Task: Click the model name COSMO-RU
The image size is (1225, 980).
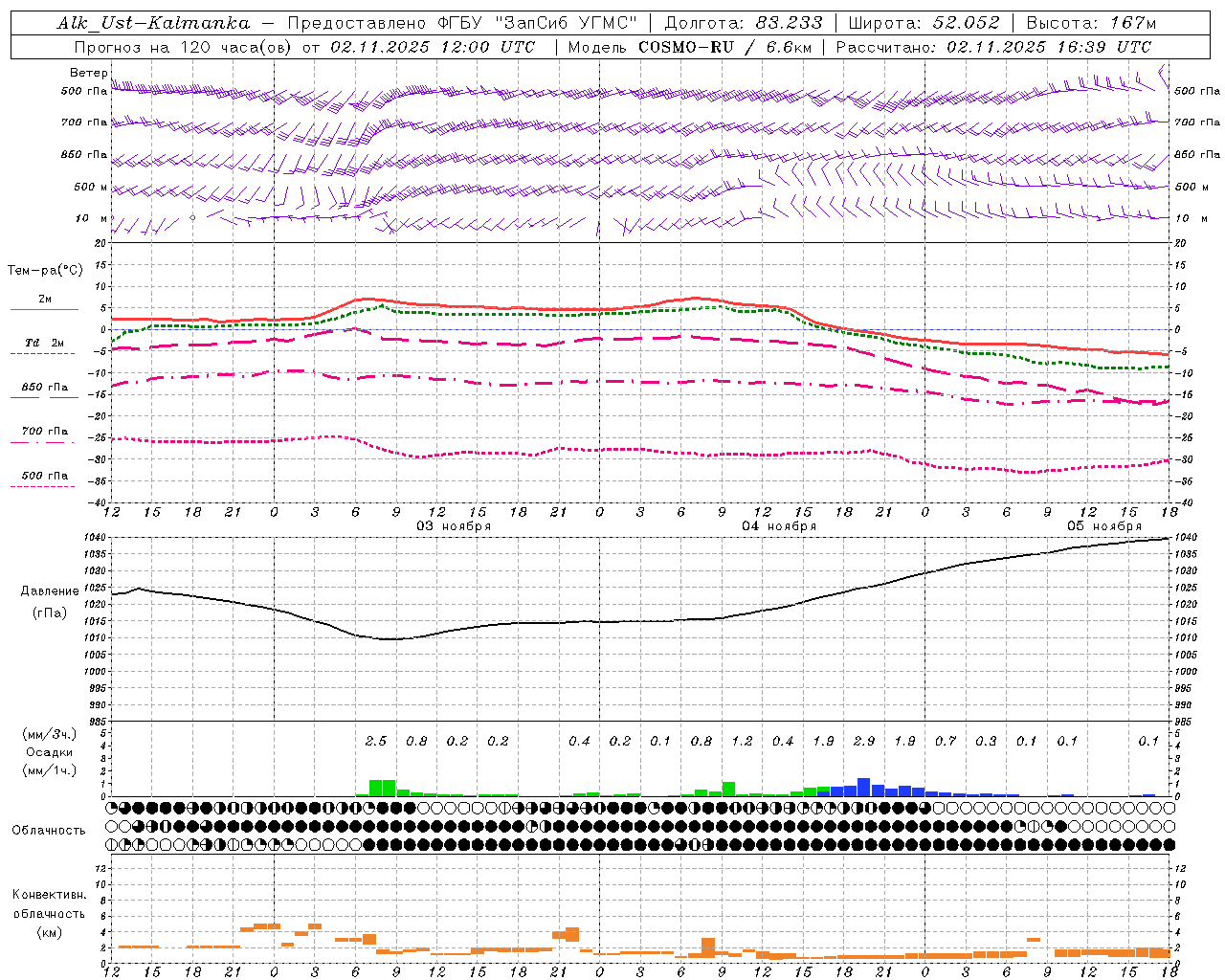Action: coord(686,47)
